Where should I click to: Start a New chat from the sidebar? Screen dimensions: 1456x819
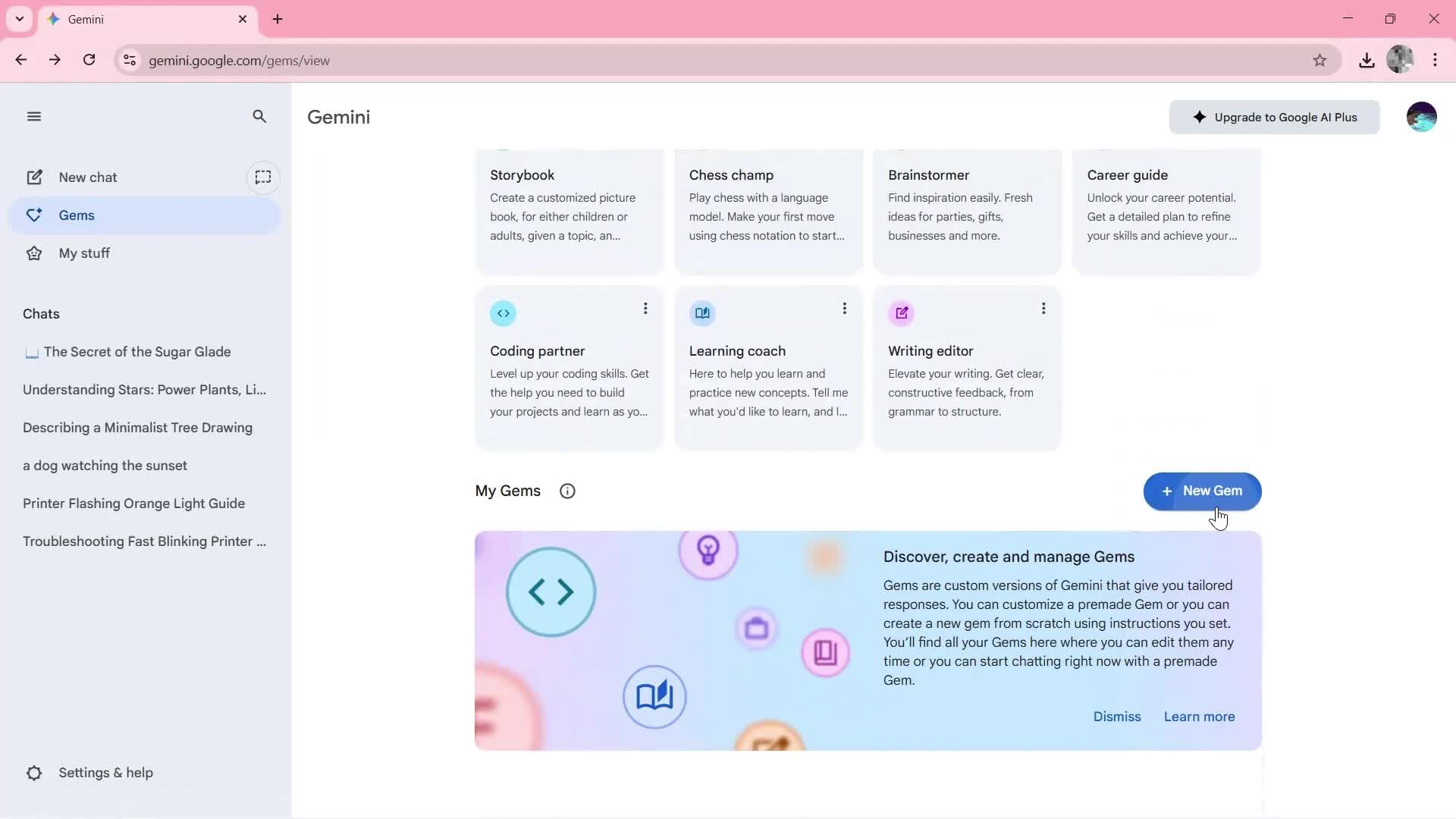point(89,177)
